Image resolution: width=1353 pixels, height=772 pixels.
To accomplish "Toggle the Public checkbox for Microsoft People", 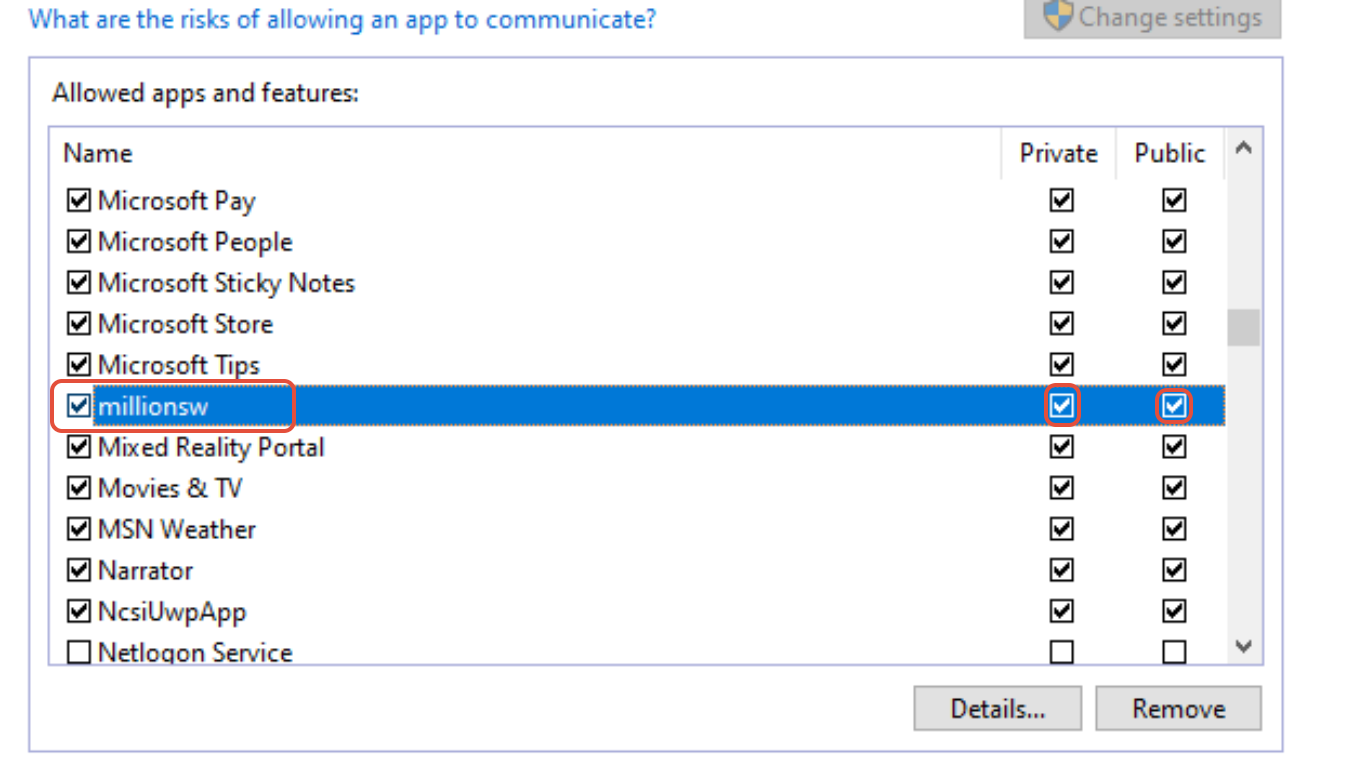I will pos(1174,242).
